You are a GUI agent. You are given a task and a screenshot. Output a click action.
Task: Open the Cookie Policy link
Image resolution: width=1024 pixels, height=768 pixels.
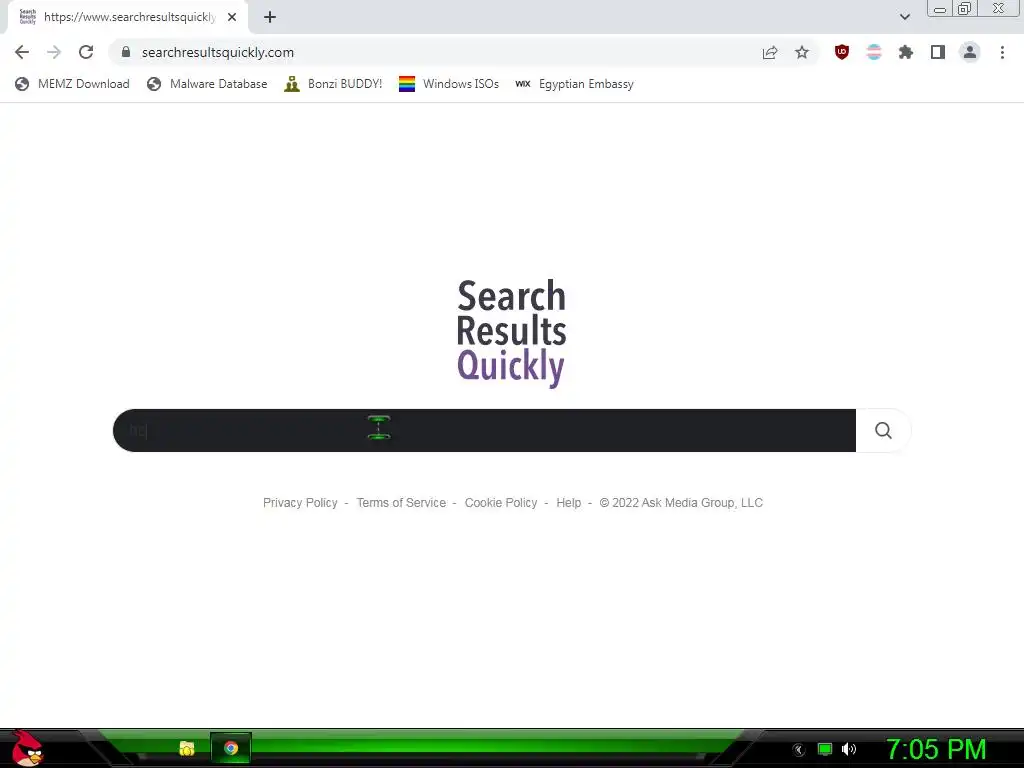(501, 503)
